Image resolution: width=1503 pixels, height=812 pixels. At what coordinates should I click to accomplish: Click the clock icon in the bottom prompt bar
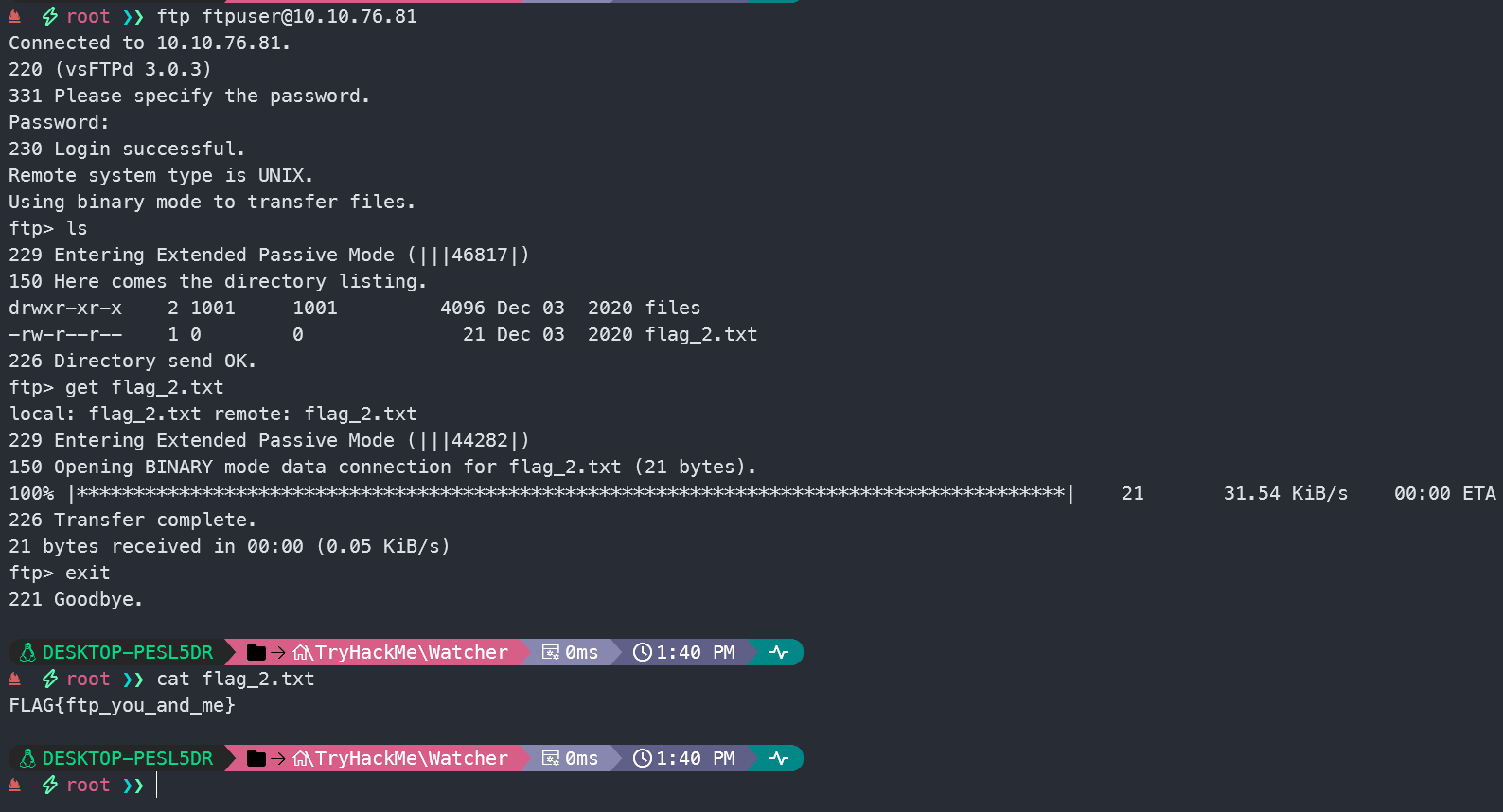(643, 758)
